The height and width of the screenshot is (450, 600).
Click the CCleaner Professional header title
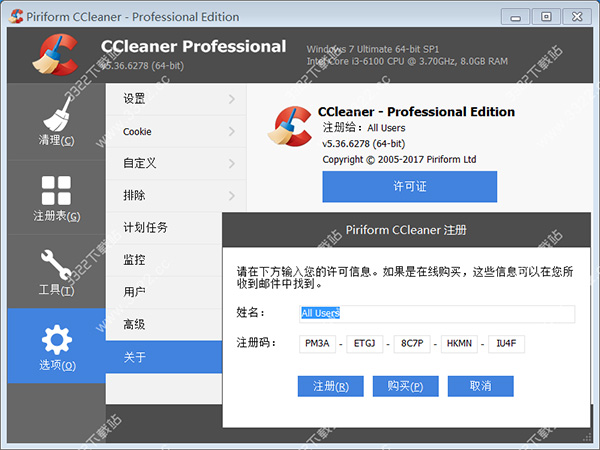click(194, 46)
